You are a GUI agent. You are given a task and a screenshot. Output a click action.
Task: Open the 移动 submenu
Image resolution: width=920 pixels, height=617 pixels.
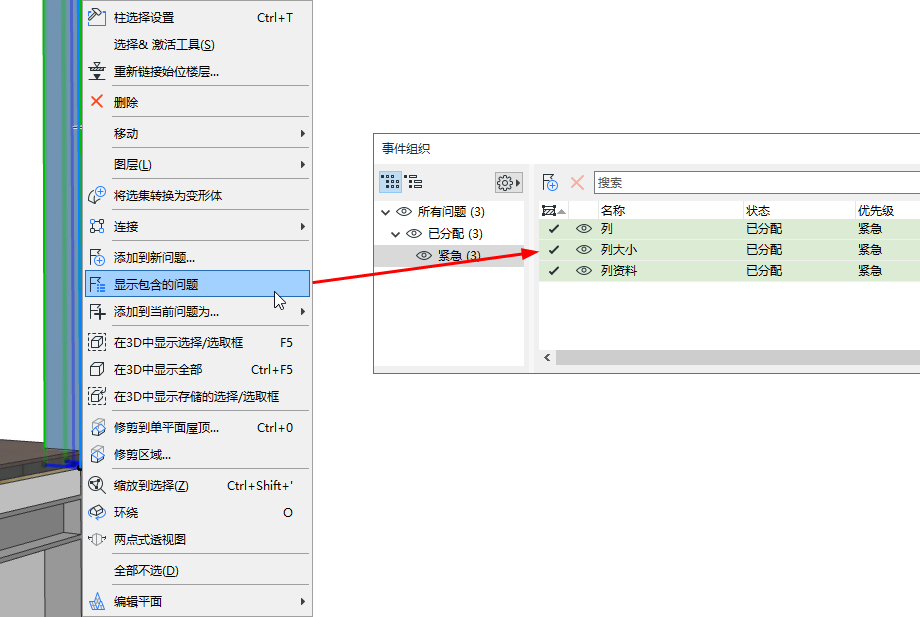click(197, 133)
